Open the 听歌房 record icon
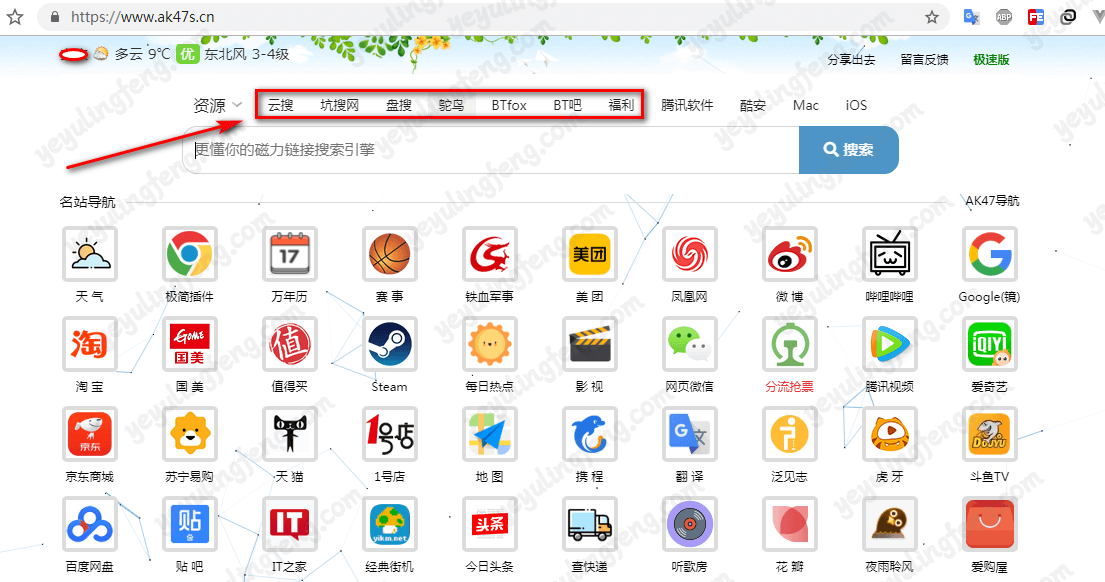Viewport: 1105px width, 582px height. click(690, 524)
